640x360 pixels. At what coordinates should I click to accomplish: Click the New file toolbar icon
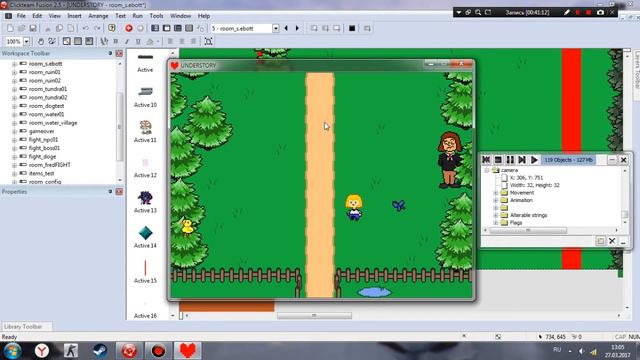[x=10, y=28]
